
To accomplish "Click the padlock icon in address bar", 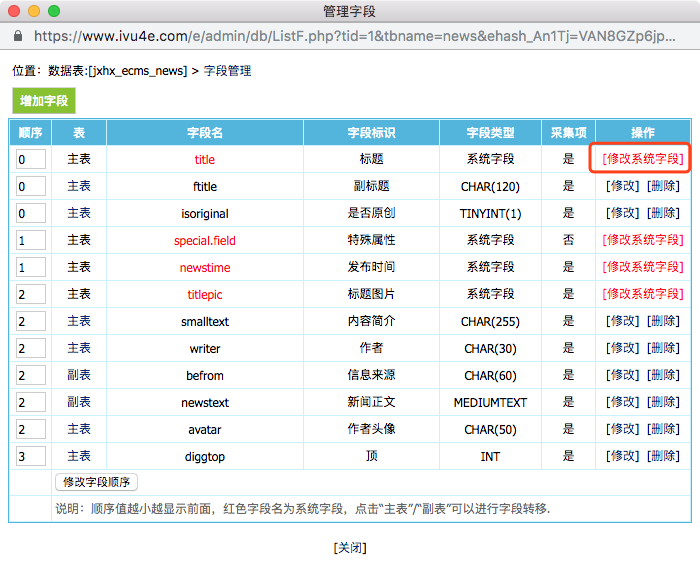I will (x=18, y=34).
